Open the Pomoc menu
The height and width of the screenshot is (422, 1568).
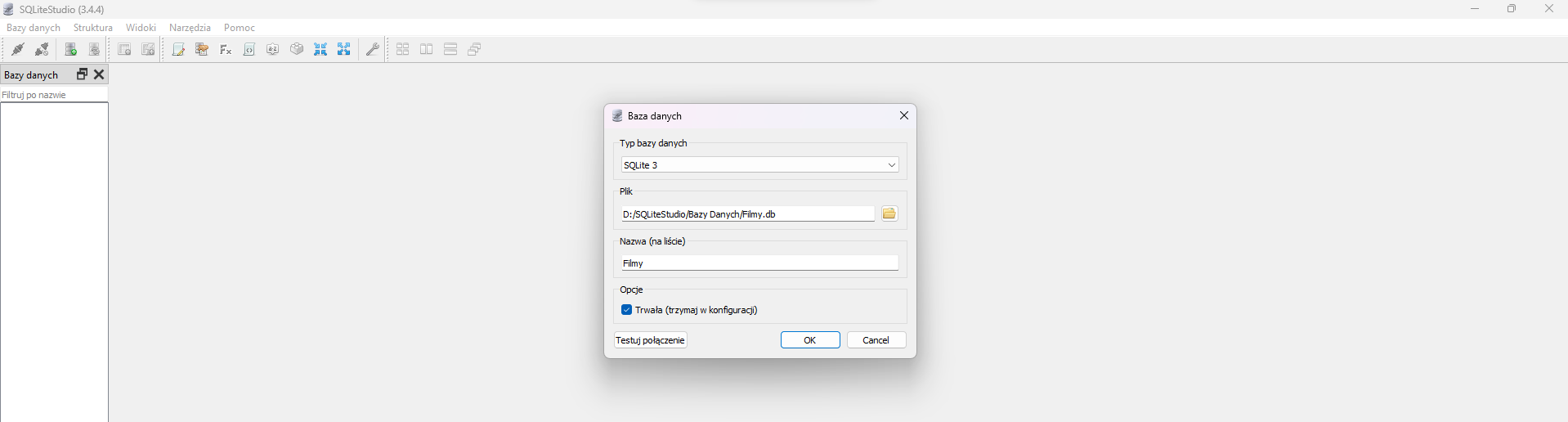[x=240, y=28]
